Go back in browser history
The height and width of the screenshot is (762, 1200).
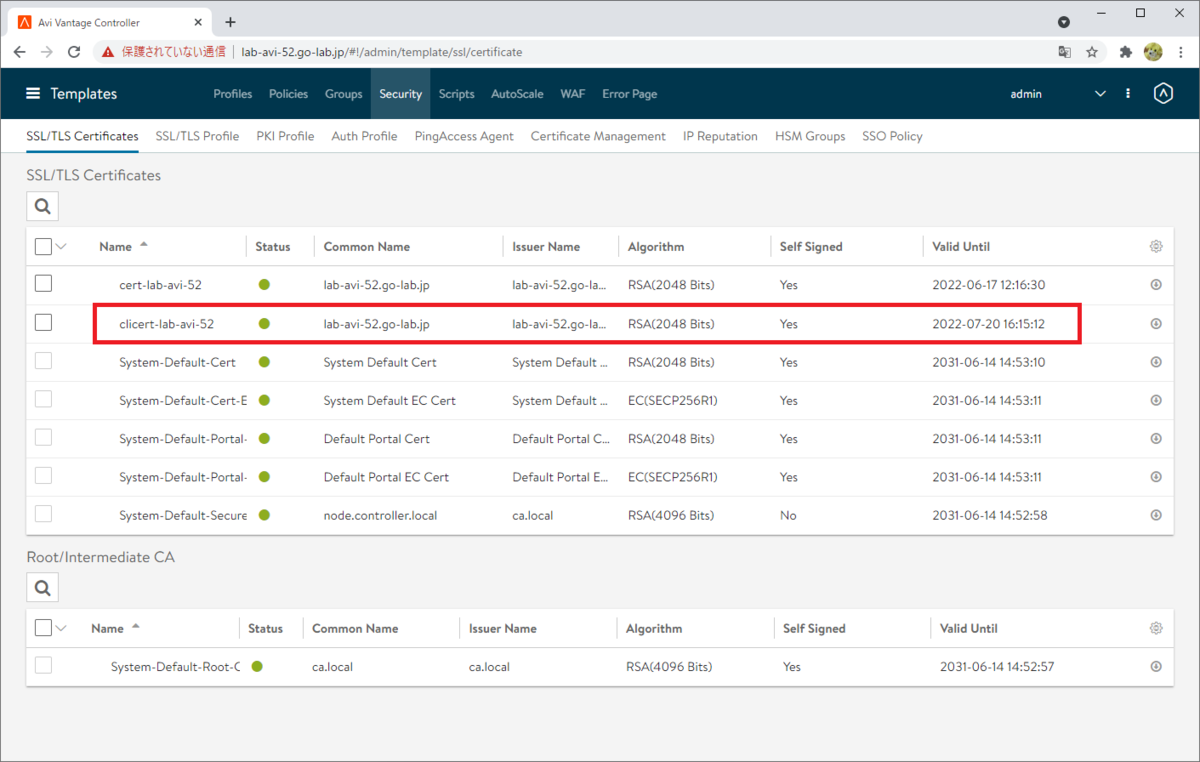coord(19,52)
